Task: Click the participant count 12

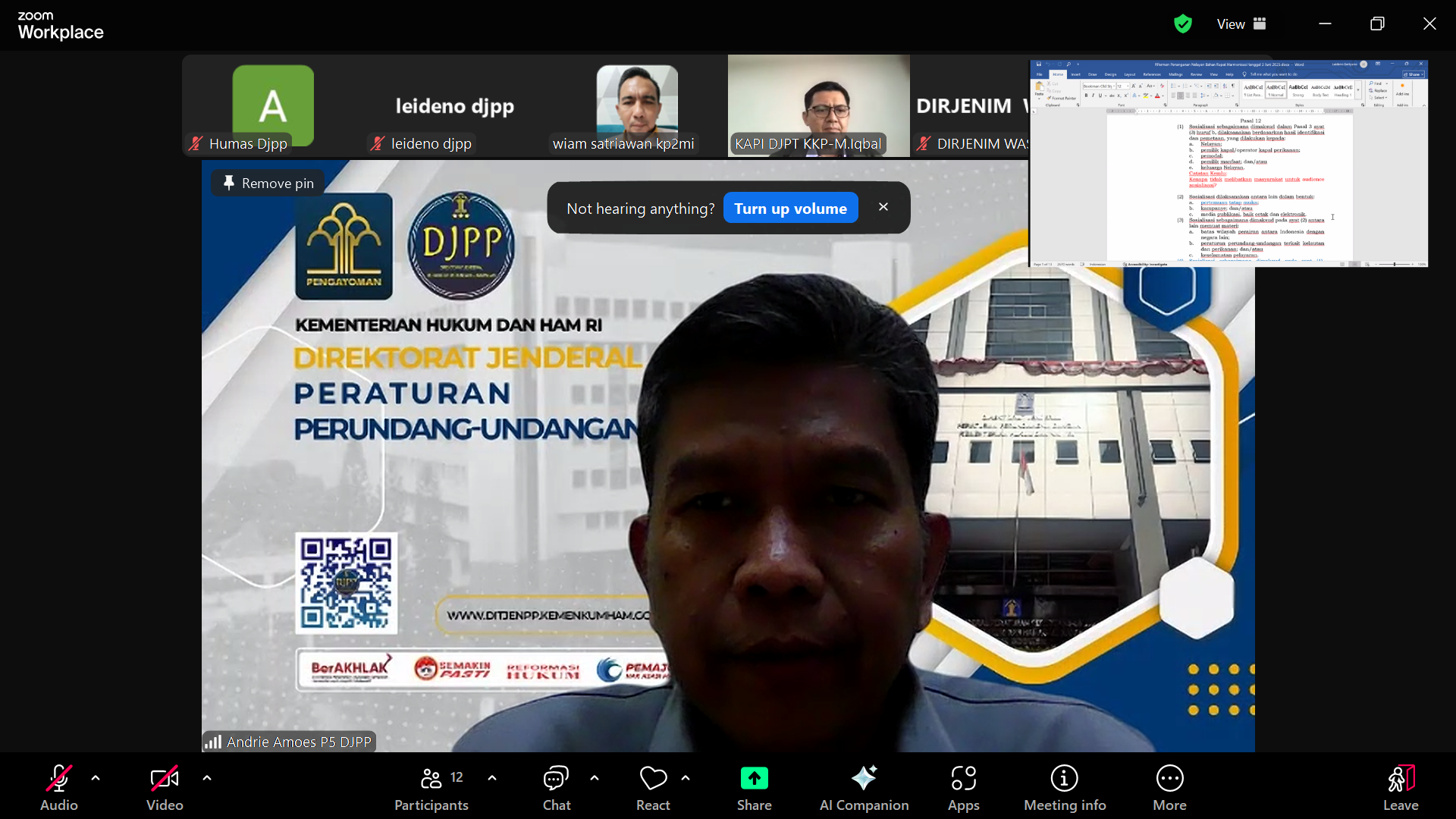Action: pos(457,777)
